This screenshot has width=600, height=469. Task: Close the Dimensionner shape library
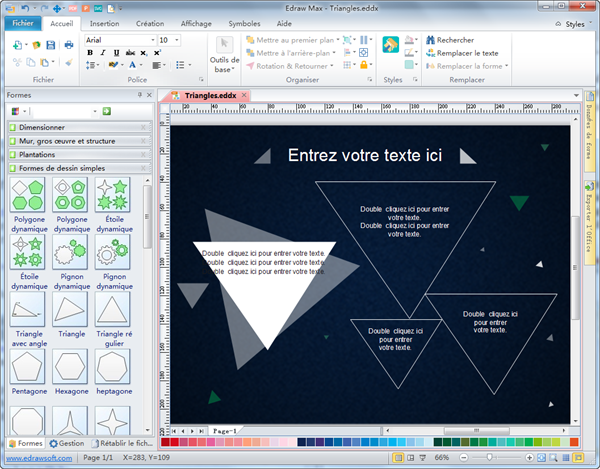point(143,127)
